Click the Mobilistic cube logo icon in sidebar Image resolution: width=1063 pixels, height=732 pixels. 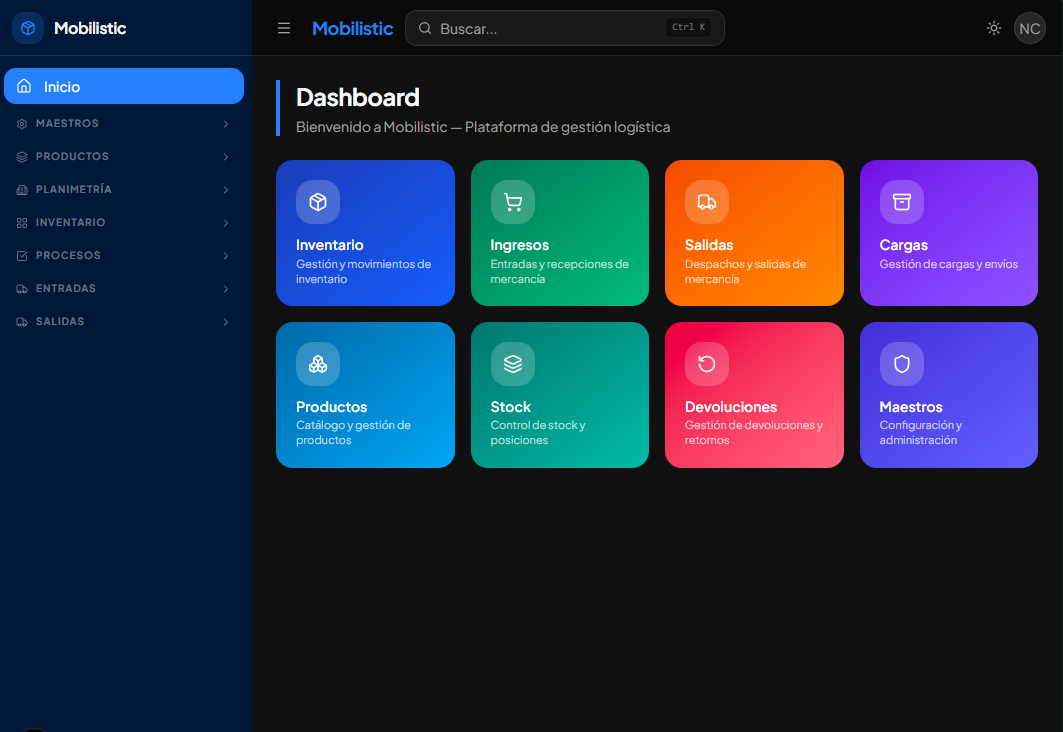pos(28,28)
